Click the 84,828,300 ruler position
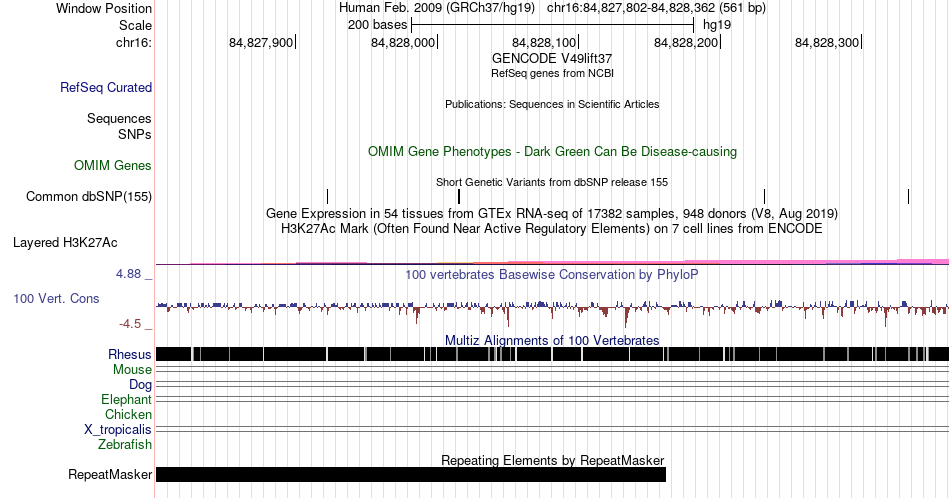 click(827, 42)
